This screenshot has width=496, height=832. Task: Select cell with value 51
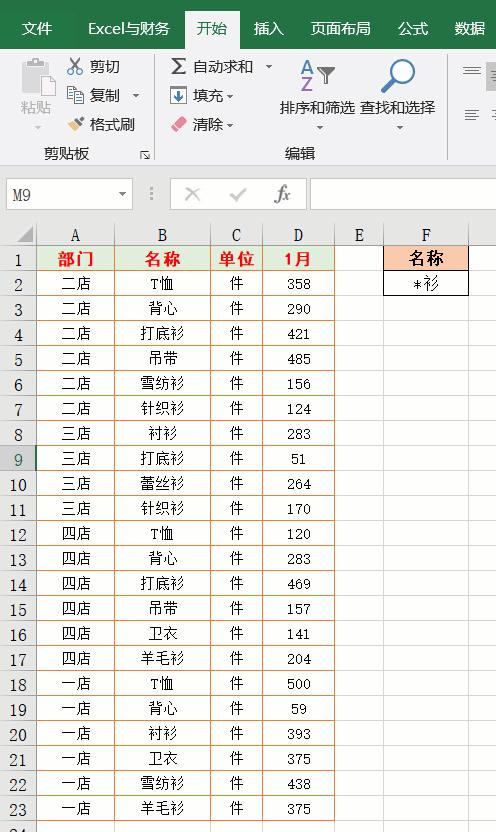click(x=299, y=459)
